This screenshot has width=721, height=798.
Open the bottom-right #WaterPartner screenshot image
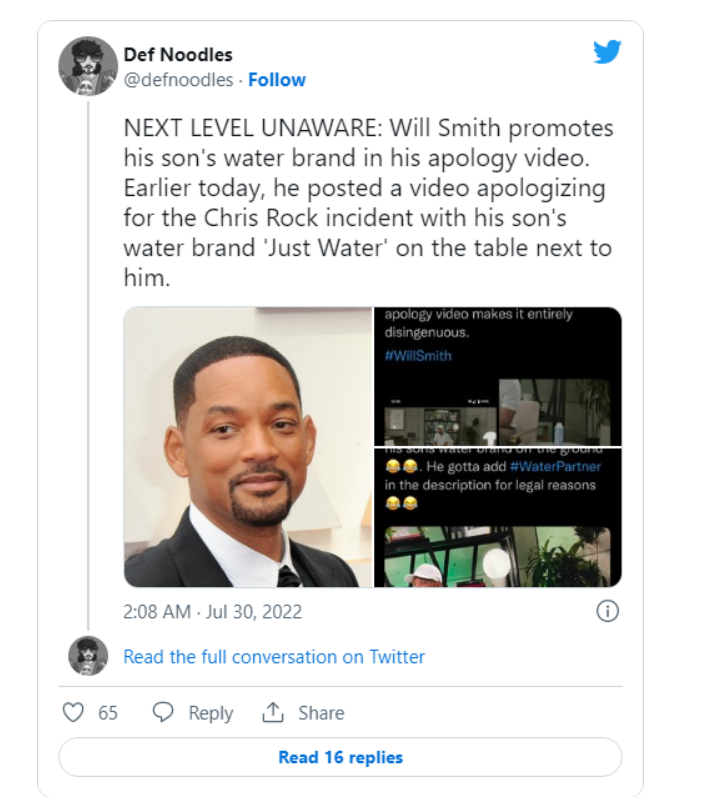click(498, 518)
